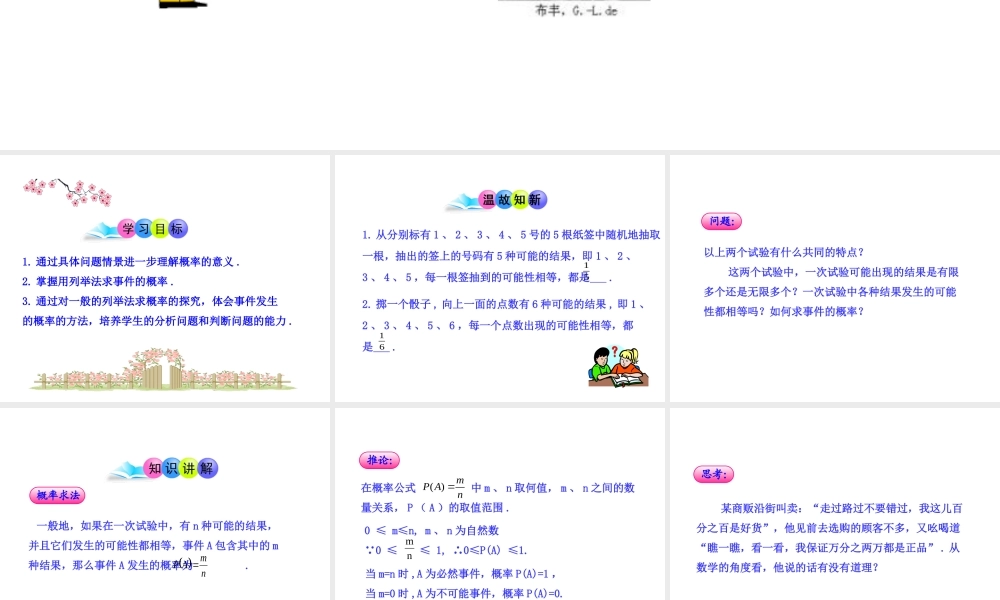Toggle the 思考: label badge
This screenshot has width=1000, height=600.
[x=713, y=473]
